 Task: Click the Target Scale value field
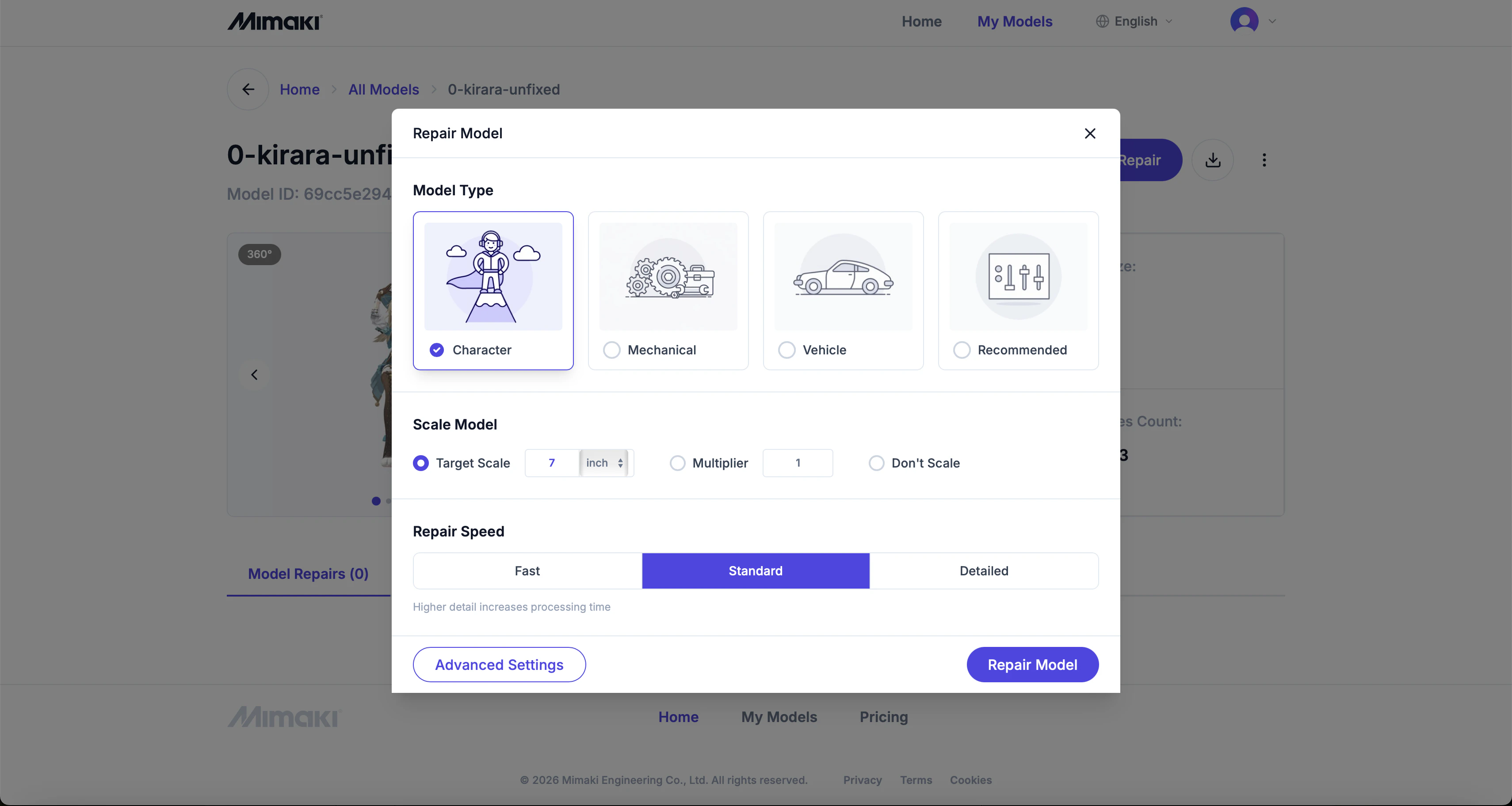(552, 463)
